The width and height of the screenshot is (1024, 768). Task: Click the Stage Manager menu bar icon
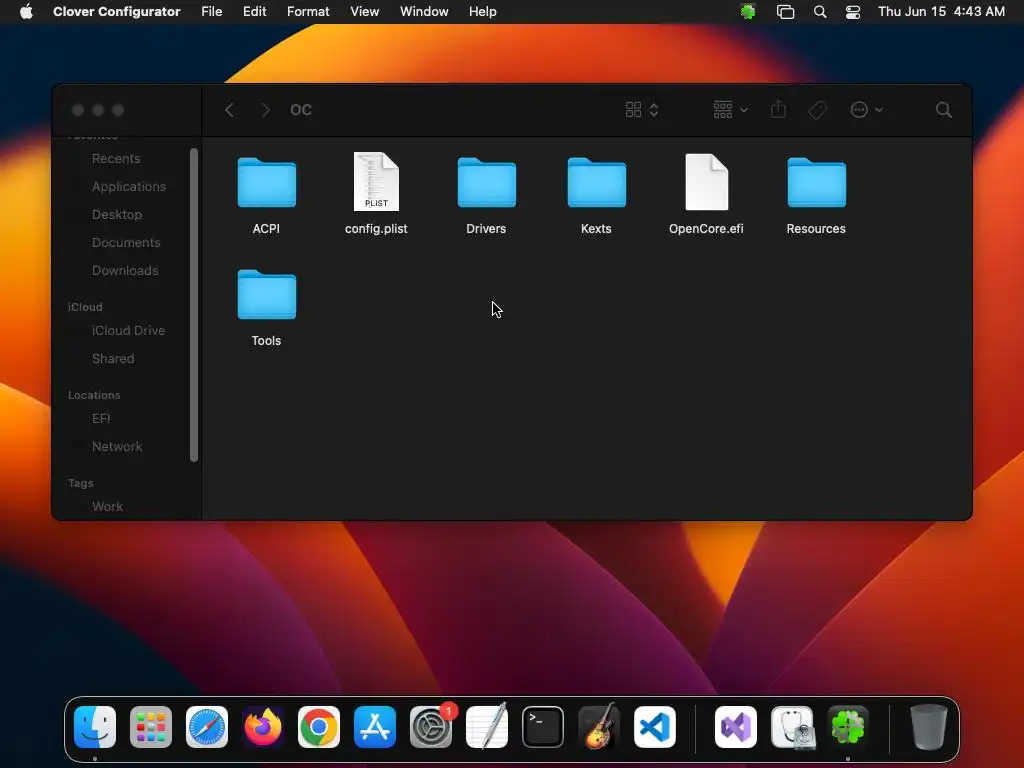[785, 12]
